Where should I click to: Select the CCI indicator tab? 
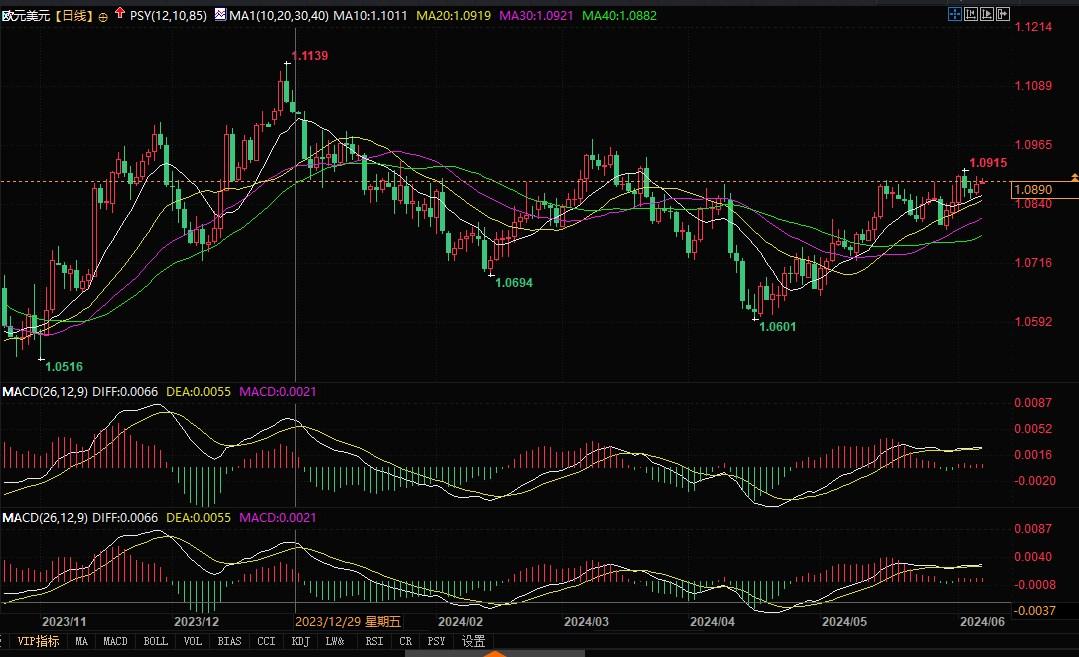point(266,641)
